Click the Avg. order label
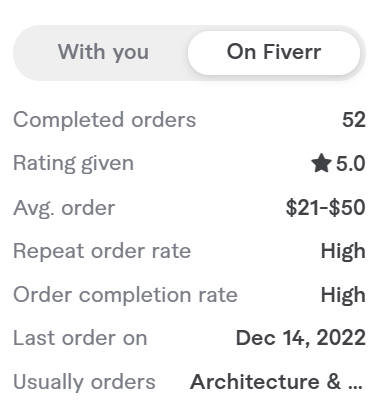Viewport: 388px width, 415px height. (x=64, y=208)
